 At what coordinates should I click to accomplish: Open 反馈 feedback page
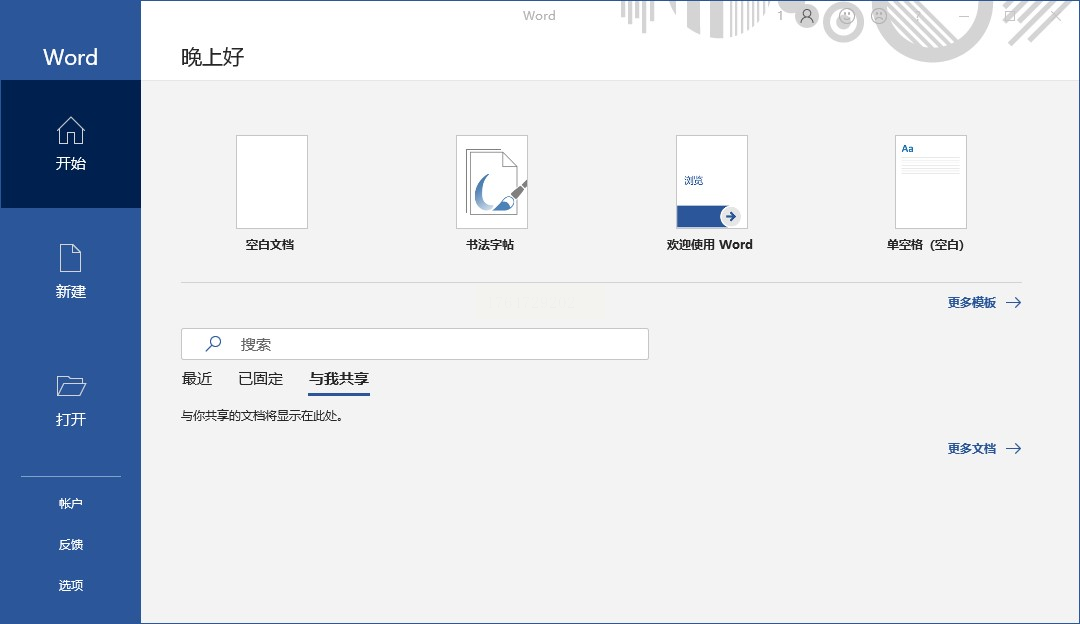[x=70, y=545]
